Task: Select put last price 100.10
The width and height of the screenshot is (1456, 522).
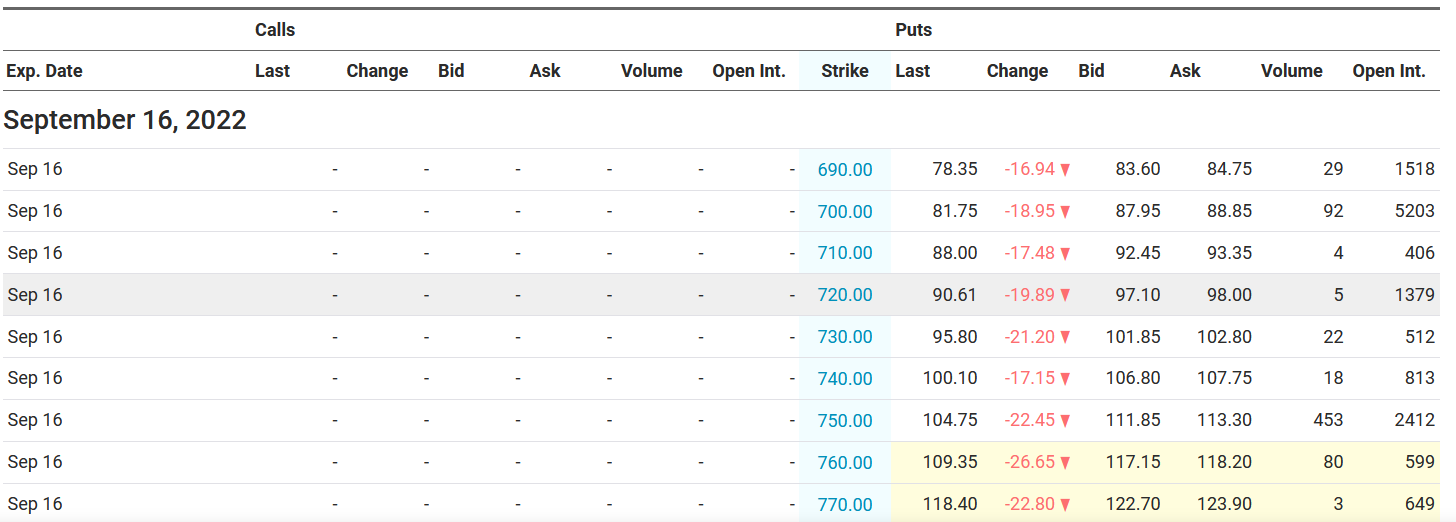Action: [950, 378]
